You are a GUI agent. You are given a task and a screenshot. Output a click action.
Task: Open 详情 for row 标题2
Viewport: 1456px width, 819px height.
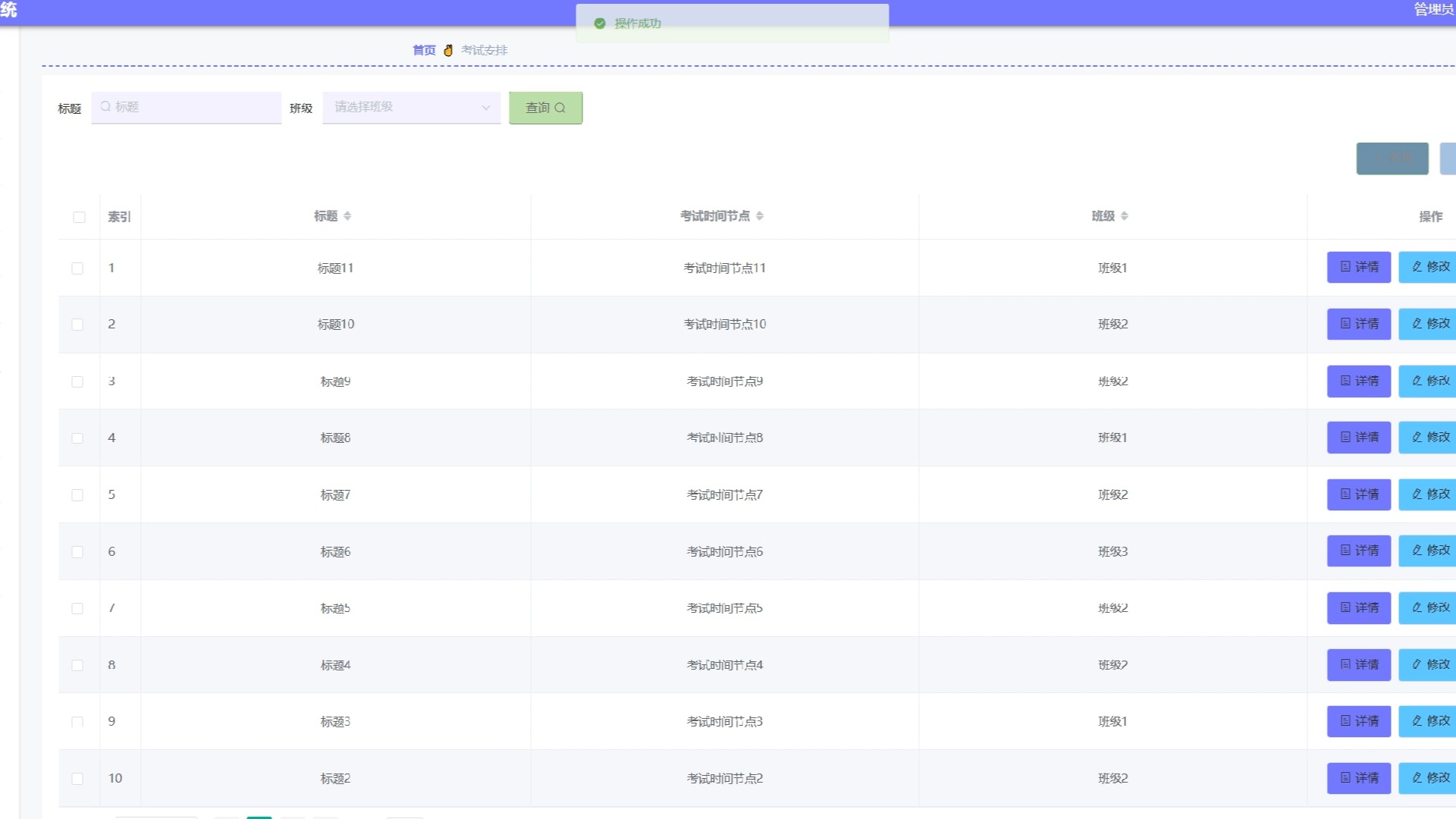pos(1359,778)
